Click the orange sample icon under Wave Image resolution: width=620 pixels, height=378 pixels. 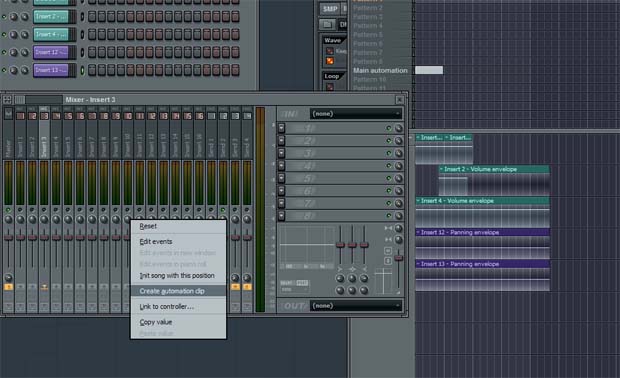point(330,61)
